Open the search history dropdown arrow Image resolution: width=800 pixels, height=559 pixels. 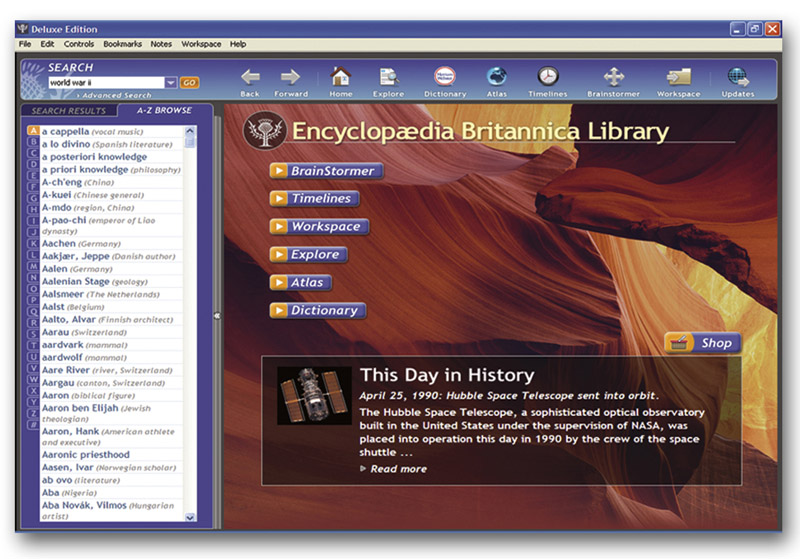click(x=170, y=82)
